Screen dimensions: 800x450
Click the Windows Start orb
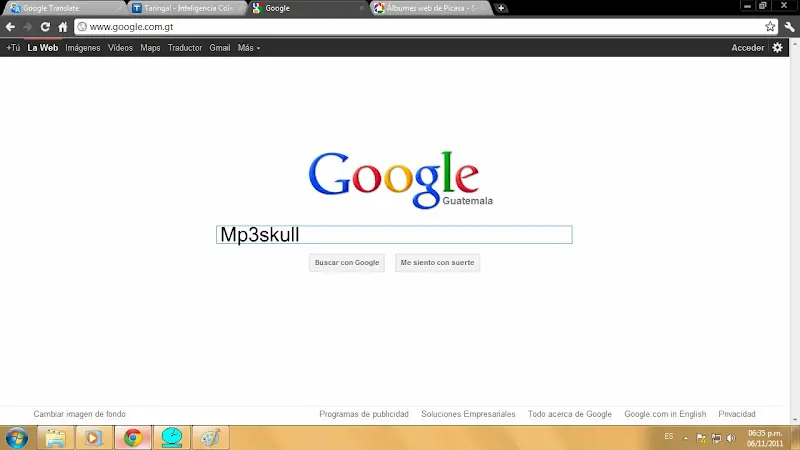click(17, 438)
